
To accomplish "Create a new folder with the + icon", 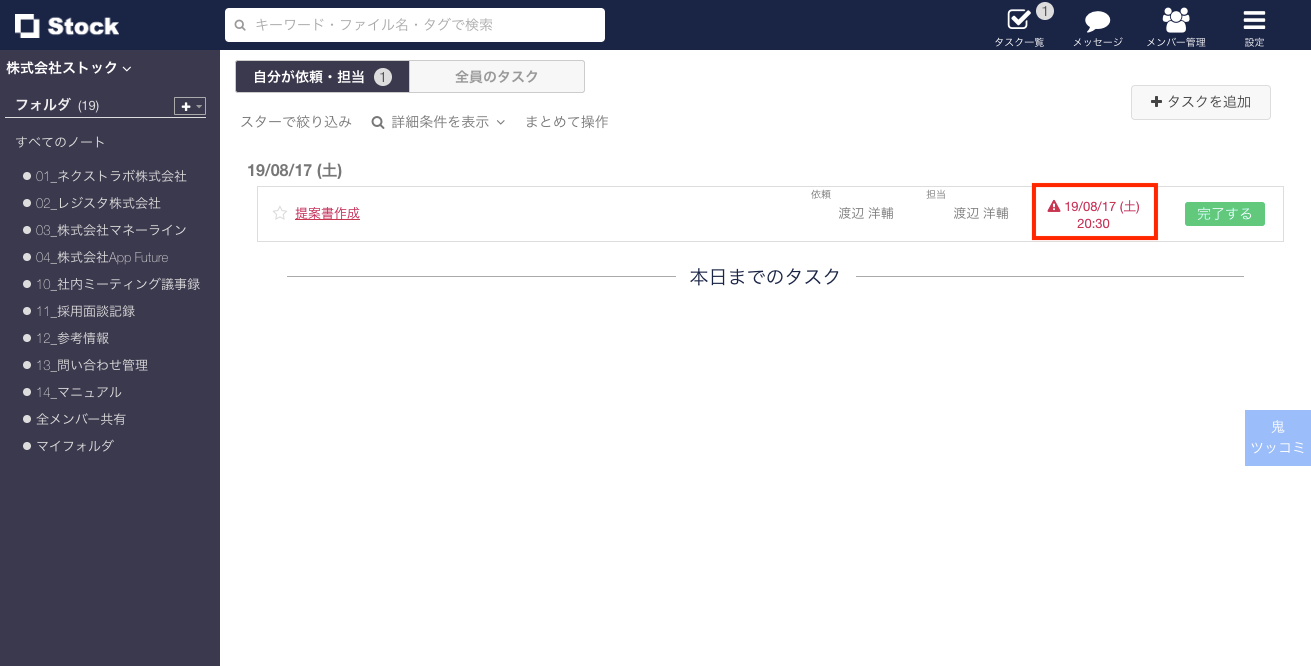I will [183, 106].
